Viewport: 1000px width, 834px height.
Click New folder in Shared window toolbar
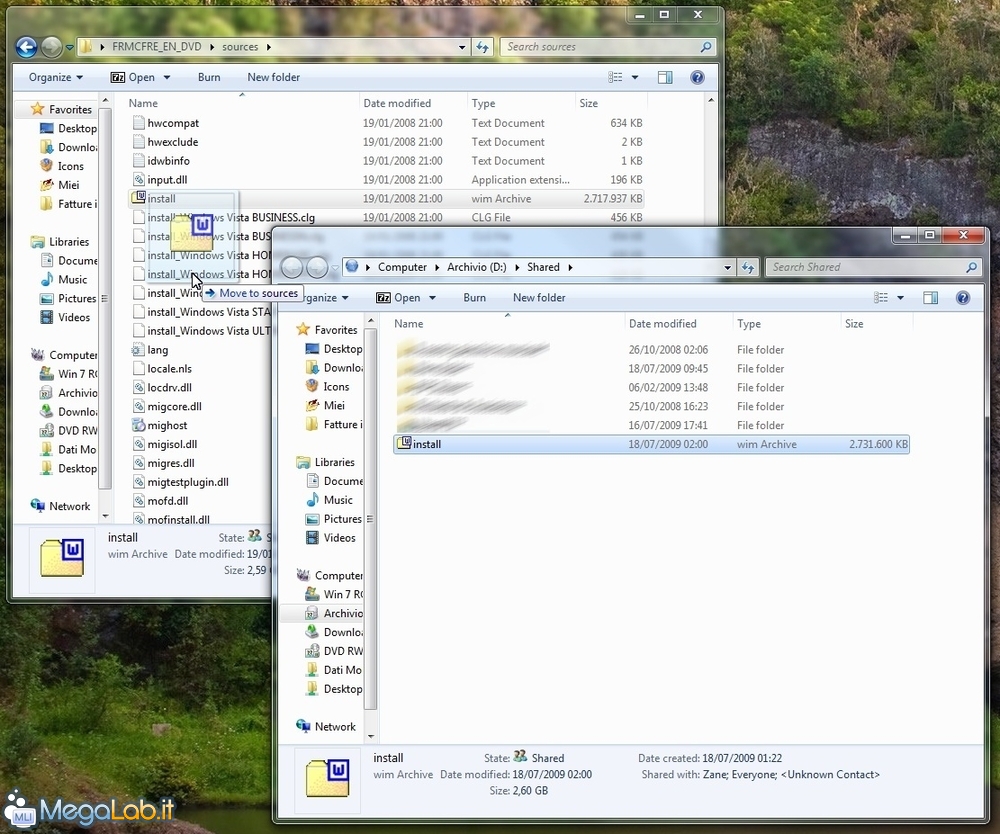539,298
